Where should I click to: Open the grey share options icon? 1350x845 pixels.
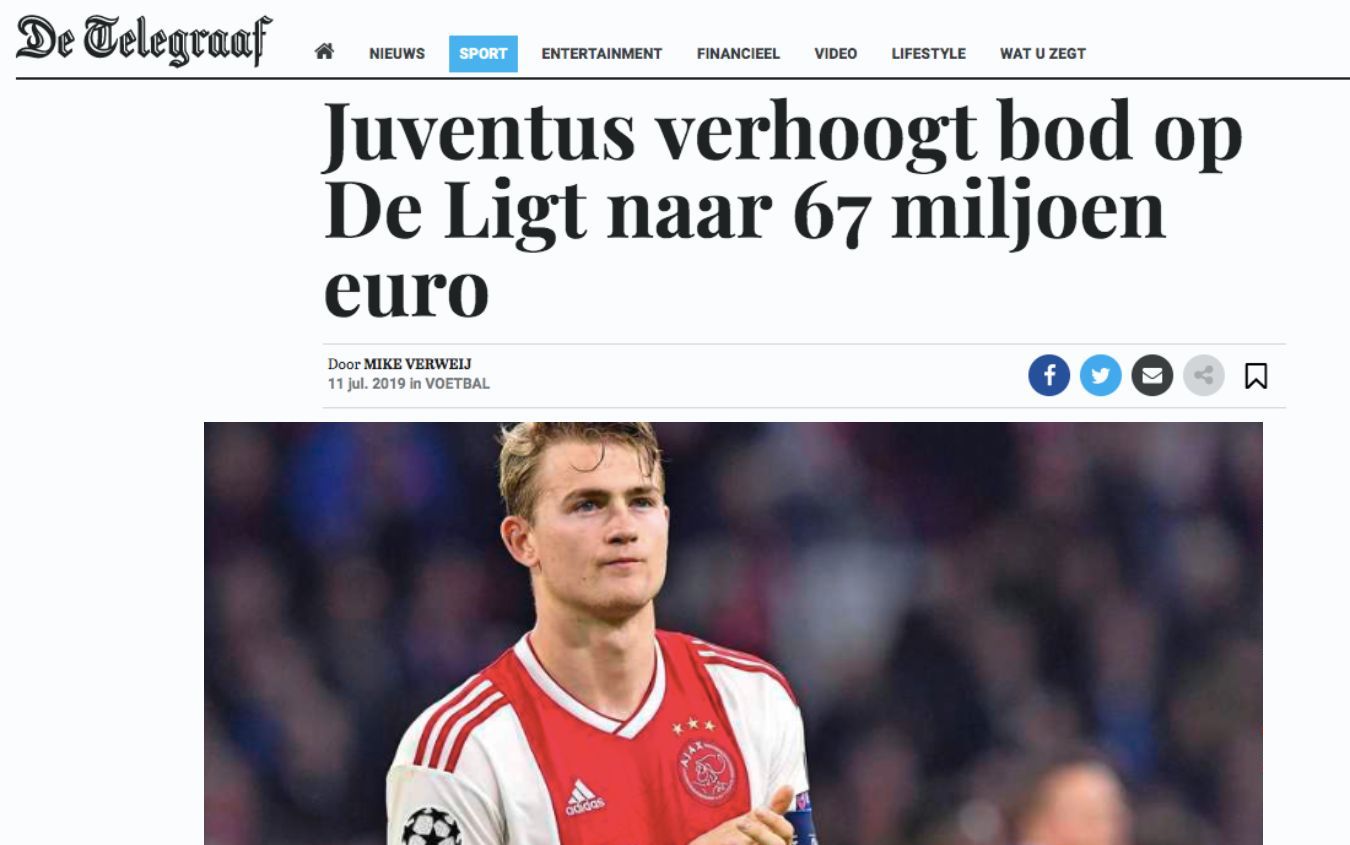(1204, 376)
